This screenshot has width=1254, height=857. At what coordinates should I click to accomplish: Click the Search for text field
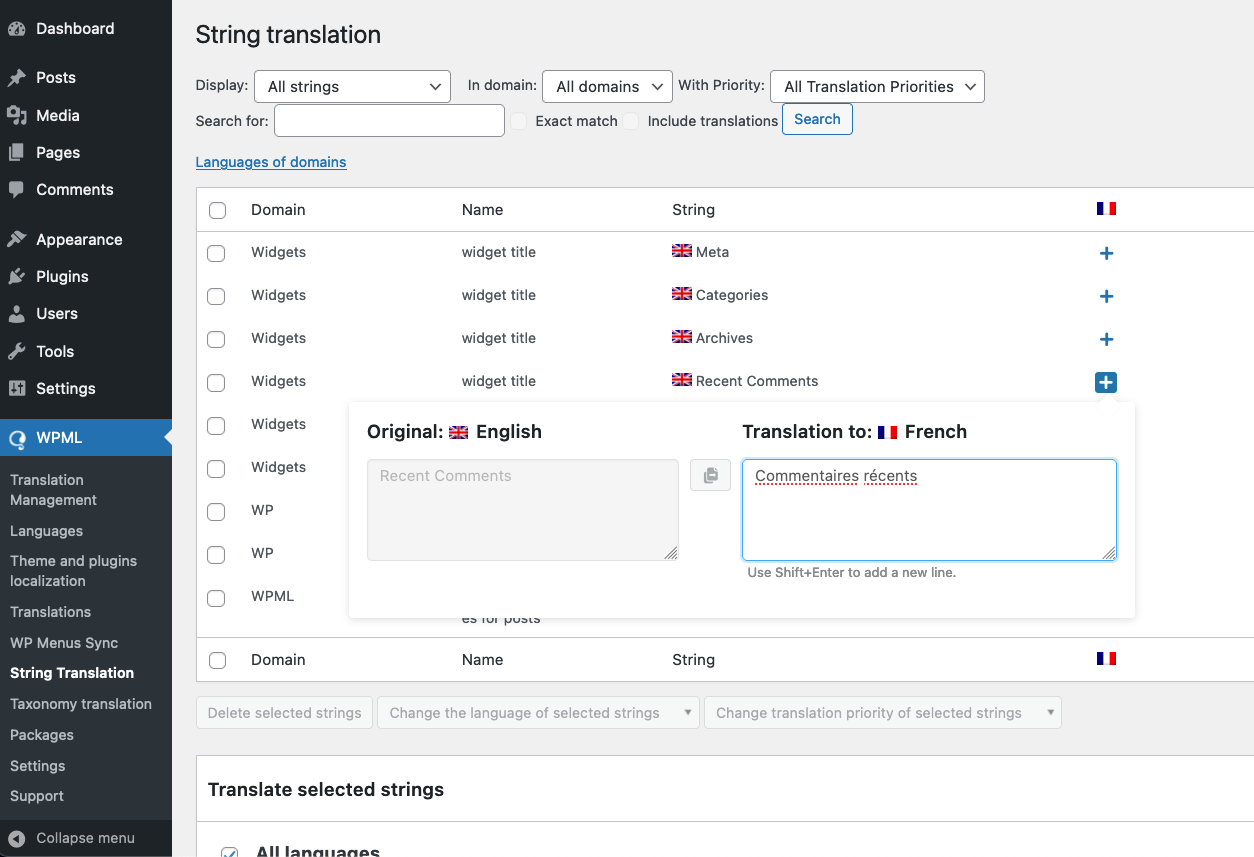coord(389,120)
